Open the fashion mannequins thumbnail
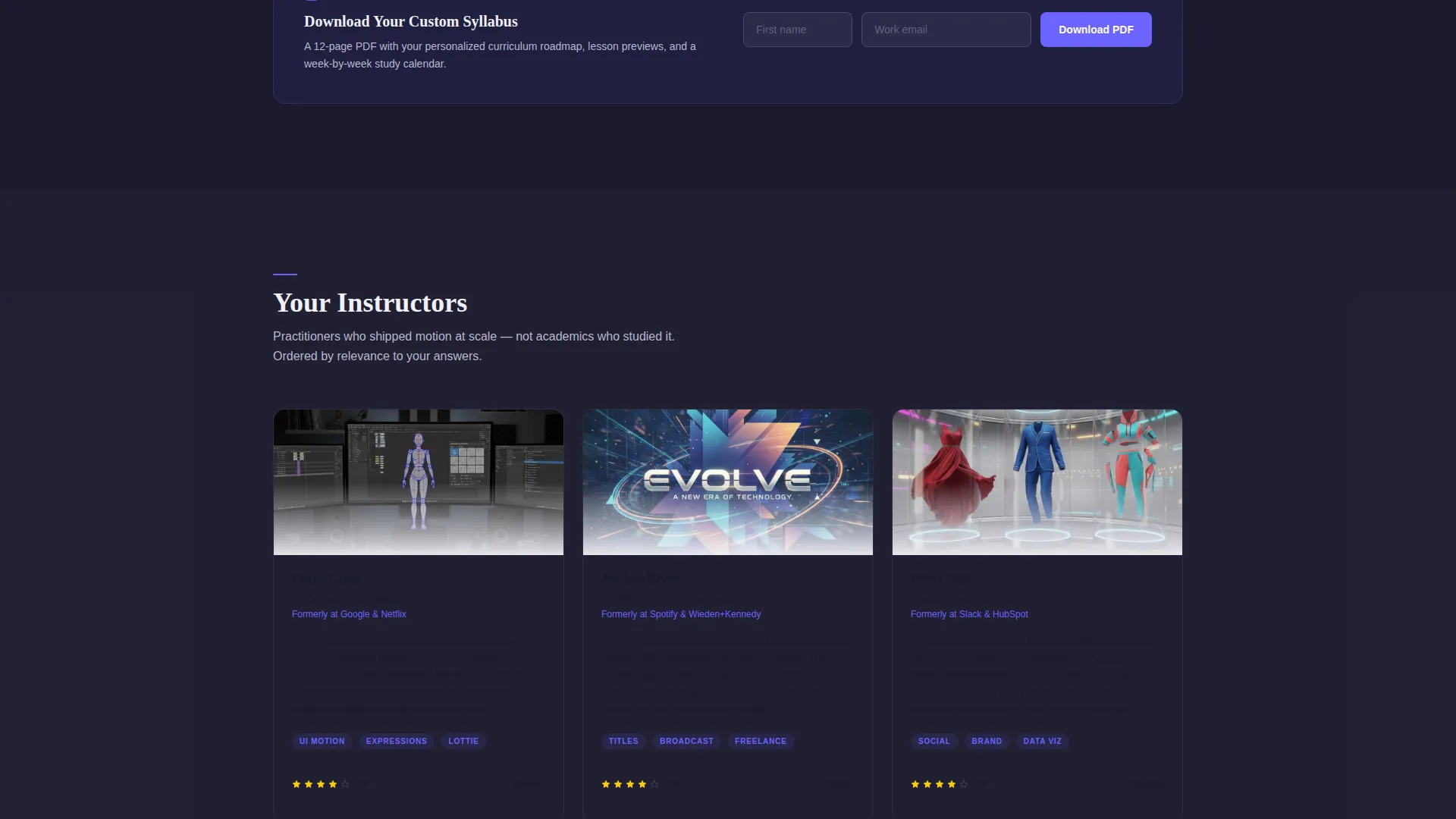The width and height of the screenshot is (1456, 819). (x=1037, y=482)
